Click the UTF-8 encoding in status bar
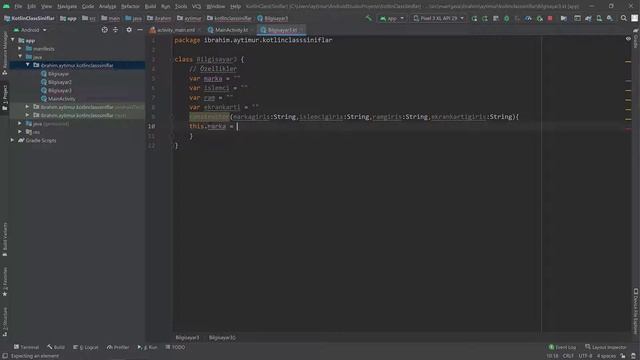The width and height of the screenshot is (640, 360). (x=585, y=356)
